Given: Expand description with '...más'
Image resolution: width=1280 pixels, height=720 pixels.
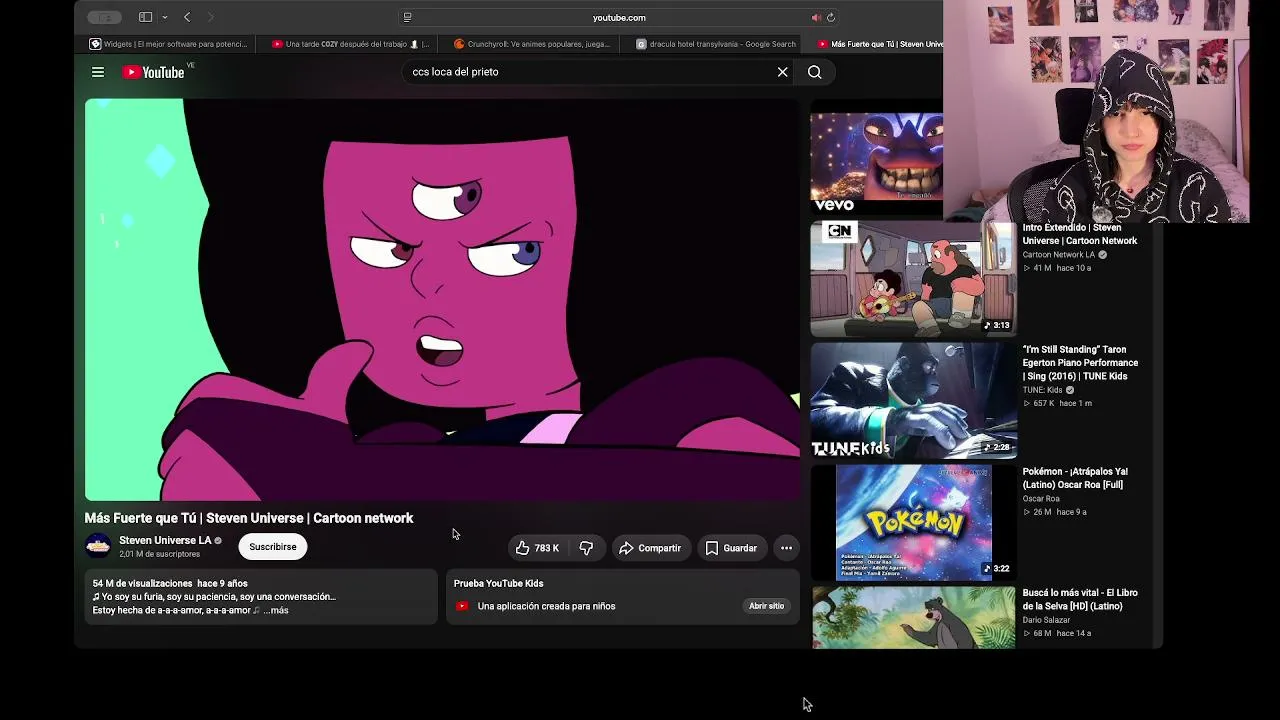Looking at the screenshot, I should [x=276, y=610].
